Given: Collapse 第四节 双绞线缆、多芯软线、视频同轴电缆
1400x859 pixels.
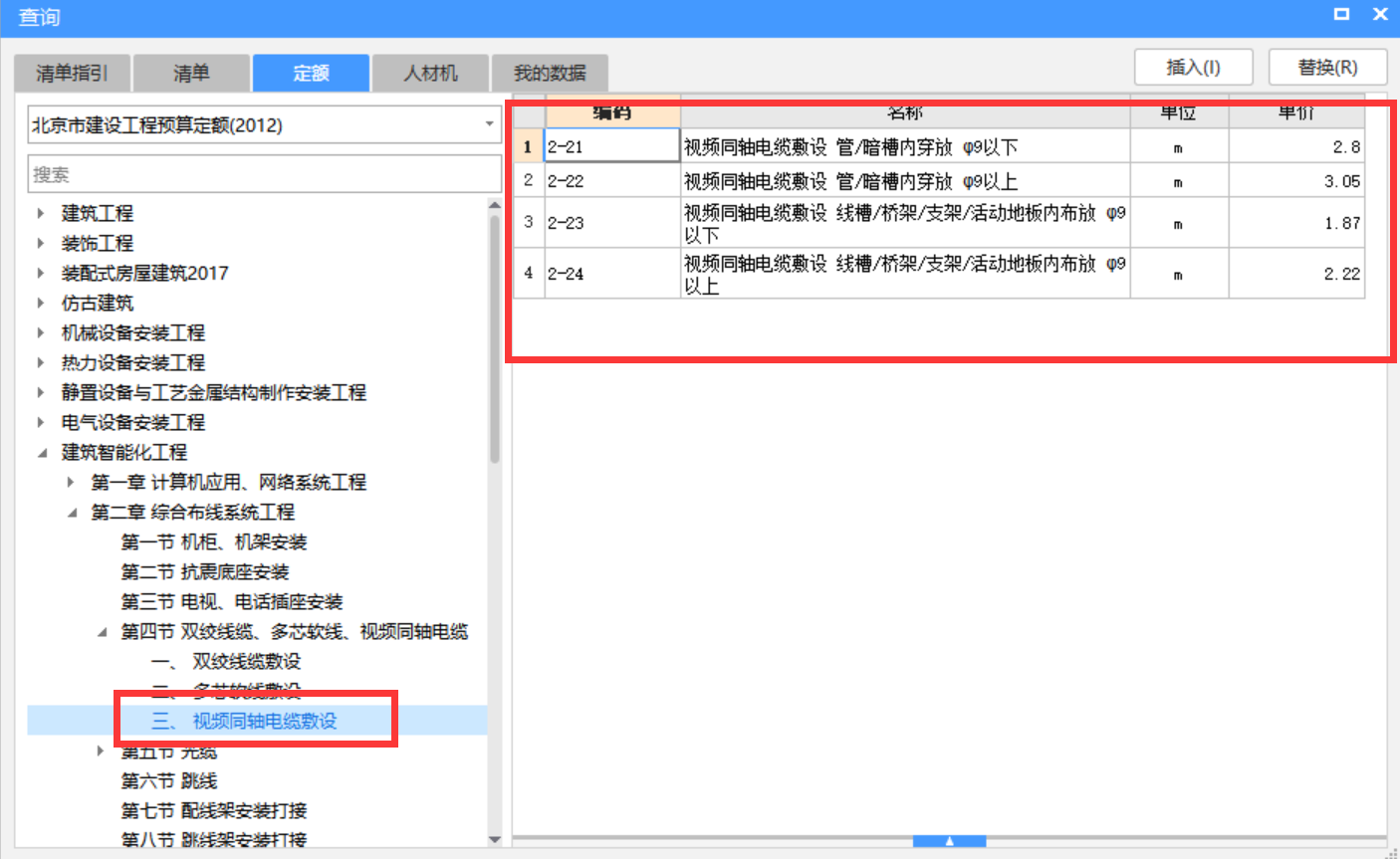Looking at the screenshot, I should pos(101,631).
